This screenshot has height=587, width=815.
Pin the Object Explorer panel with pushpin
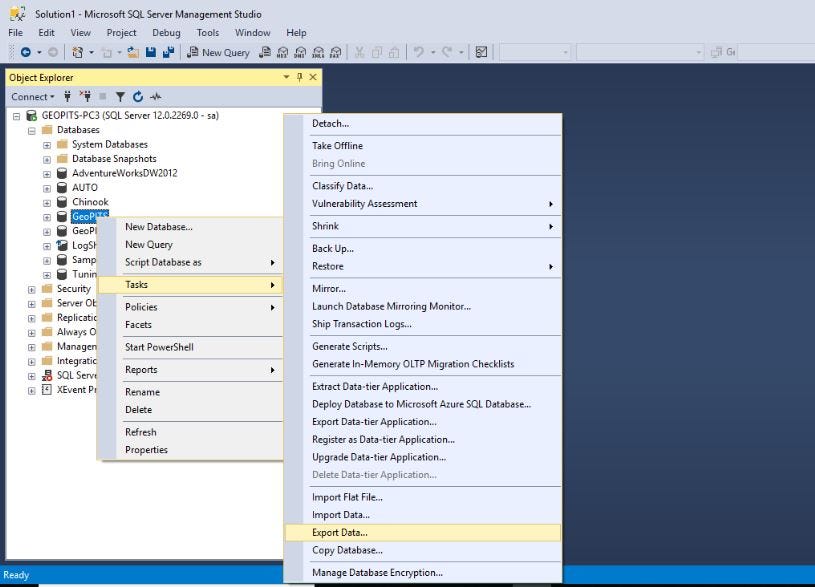[x=299, y=77]
